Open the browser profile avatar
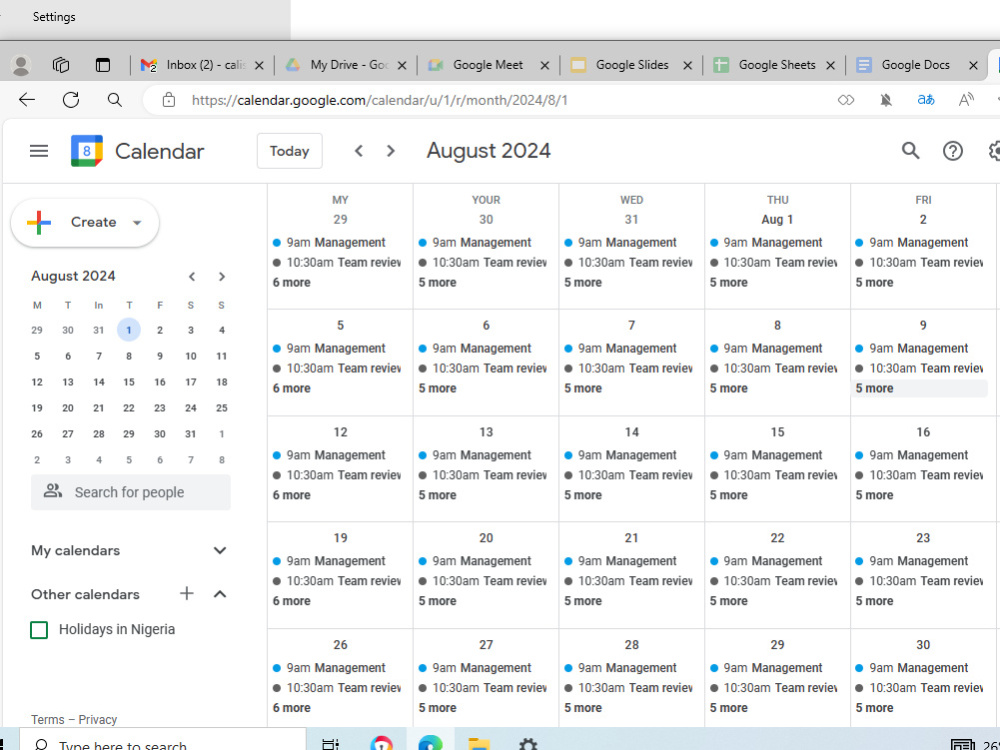 click(21, 65)
